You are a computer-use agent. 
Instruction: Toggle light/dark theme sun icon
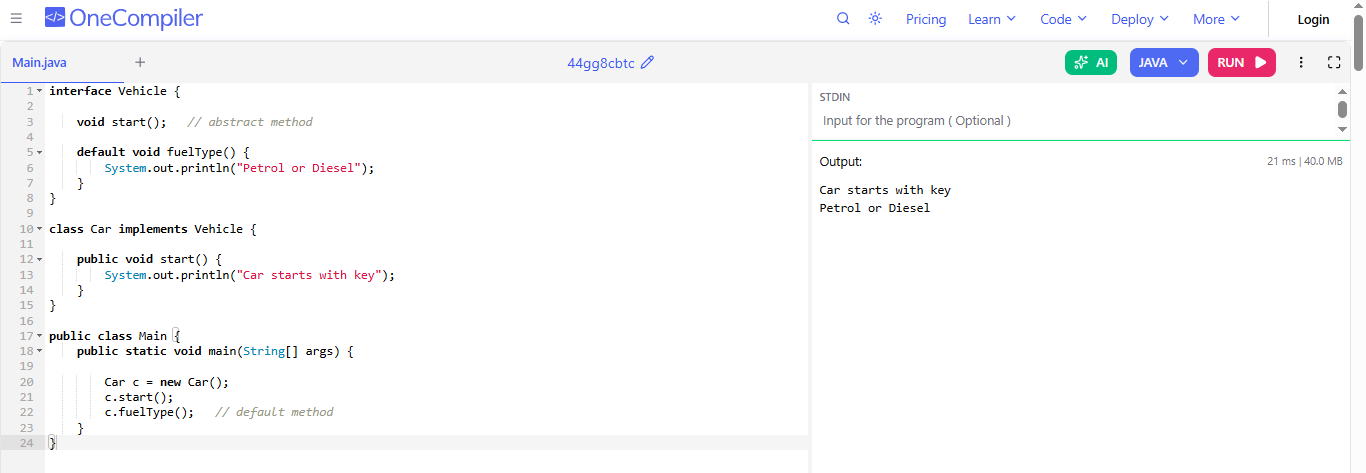pyautogui.click(x=875, y=19)
